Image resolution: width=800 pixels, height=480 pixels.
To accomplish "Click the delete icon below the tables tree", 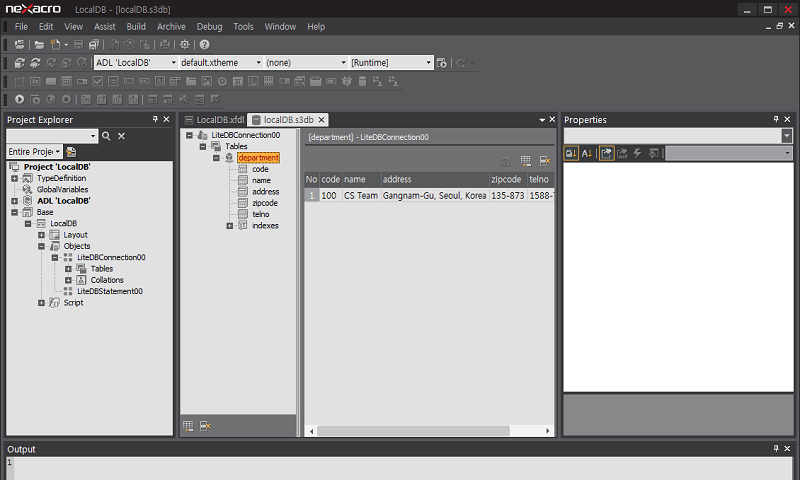I will point(205,426).
